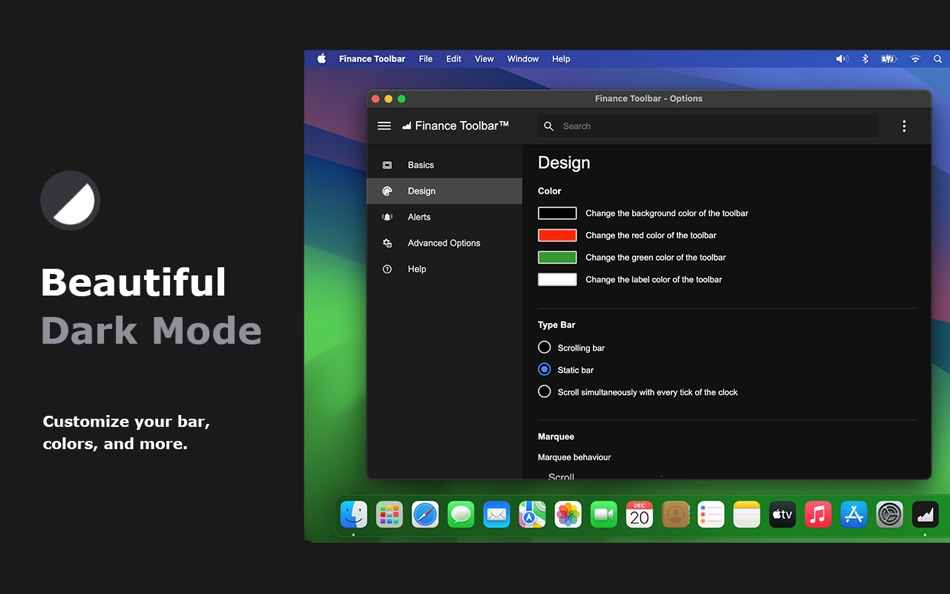Image resolution: width=950 pixels, height=594 pixels.
Task: Click the "Marquee behaviour" label
Action: point(574,457)
